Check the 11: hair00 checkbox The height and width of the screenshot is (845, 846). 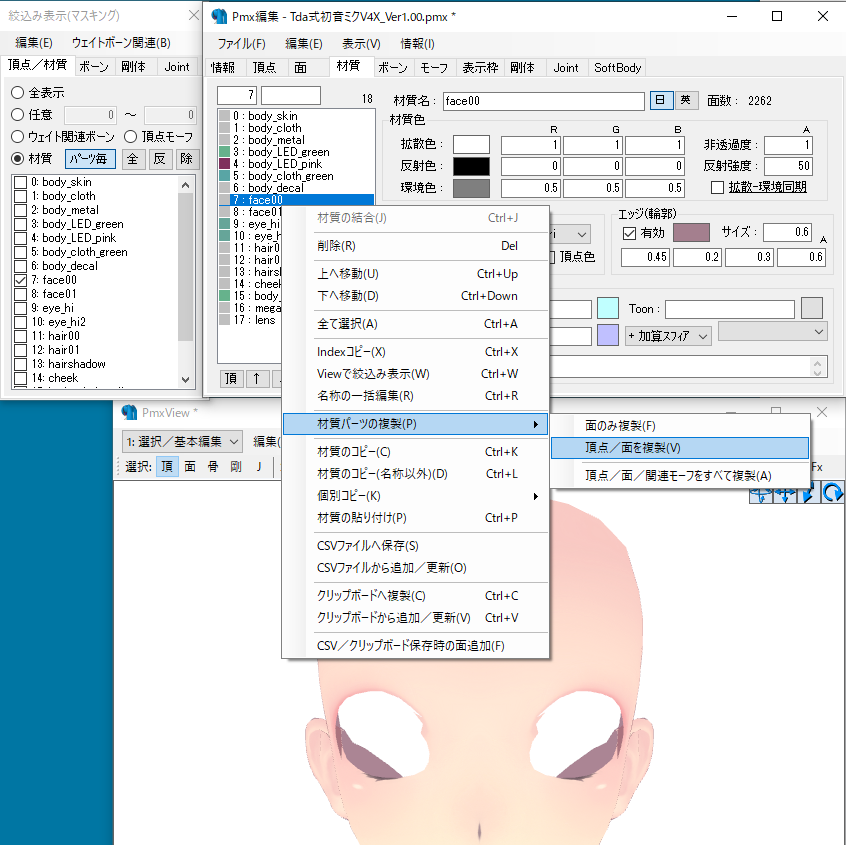[21, 336]
